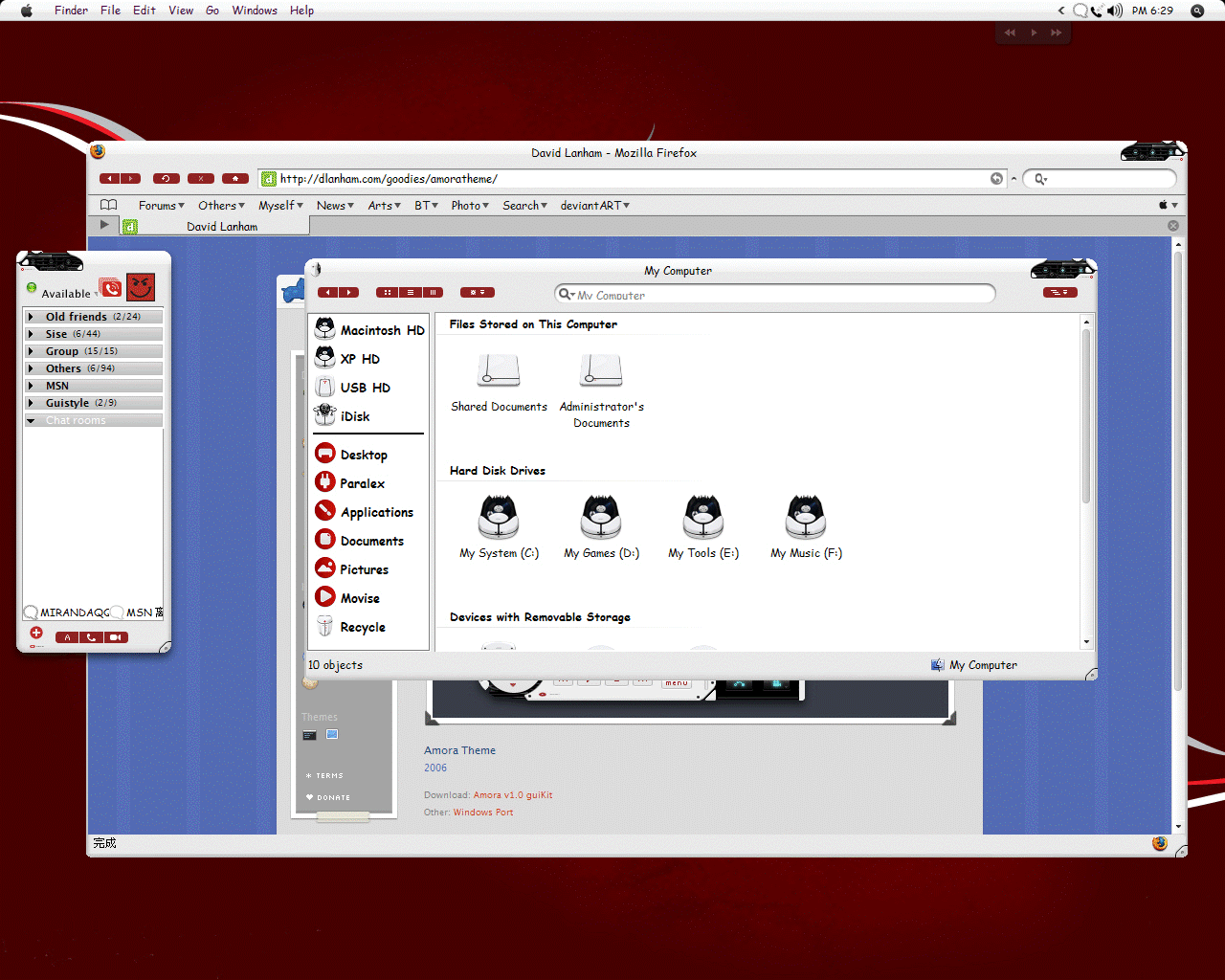Expand the Others contact group
1225x980 pixels.
tap(31, 368)
